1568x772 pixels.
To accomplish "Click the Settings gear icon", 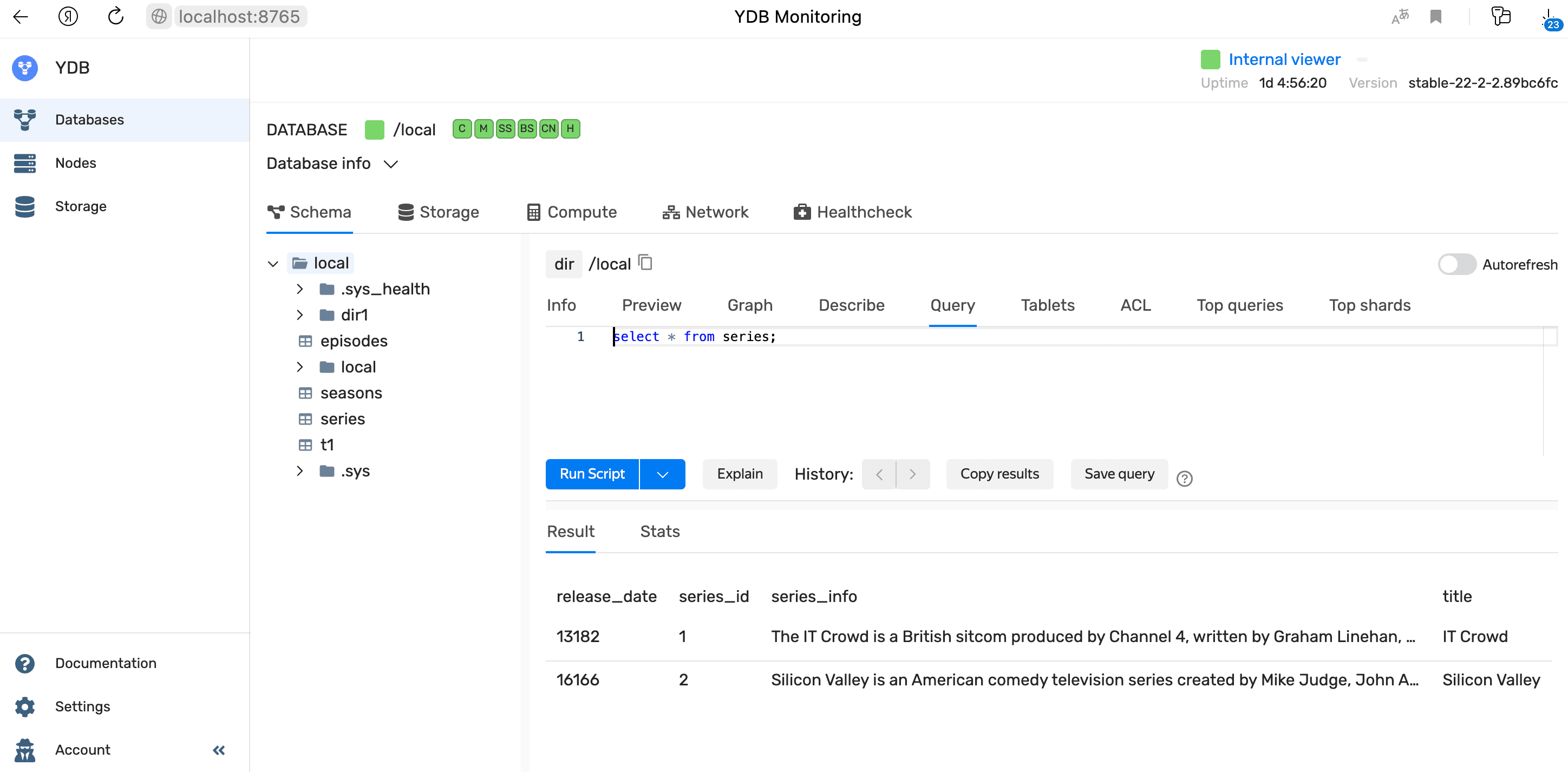I will [x=24, y=707].
